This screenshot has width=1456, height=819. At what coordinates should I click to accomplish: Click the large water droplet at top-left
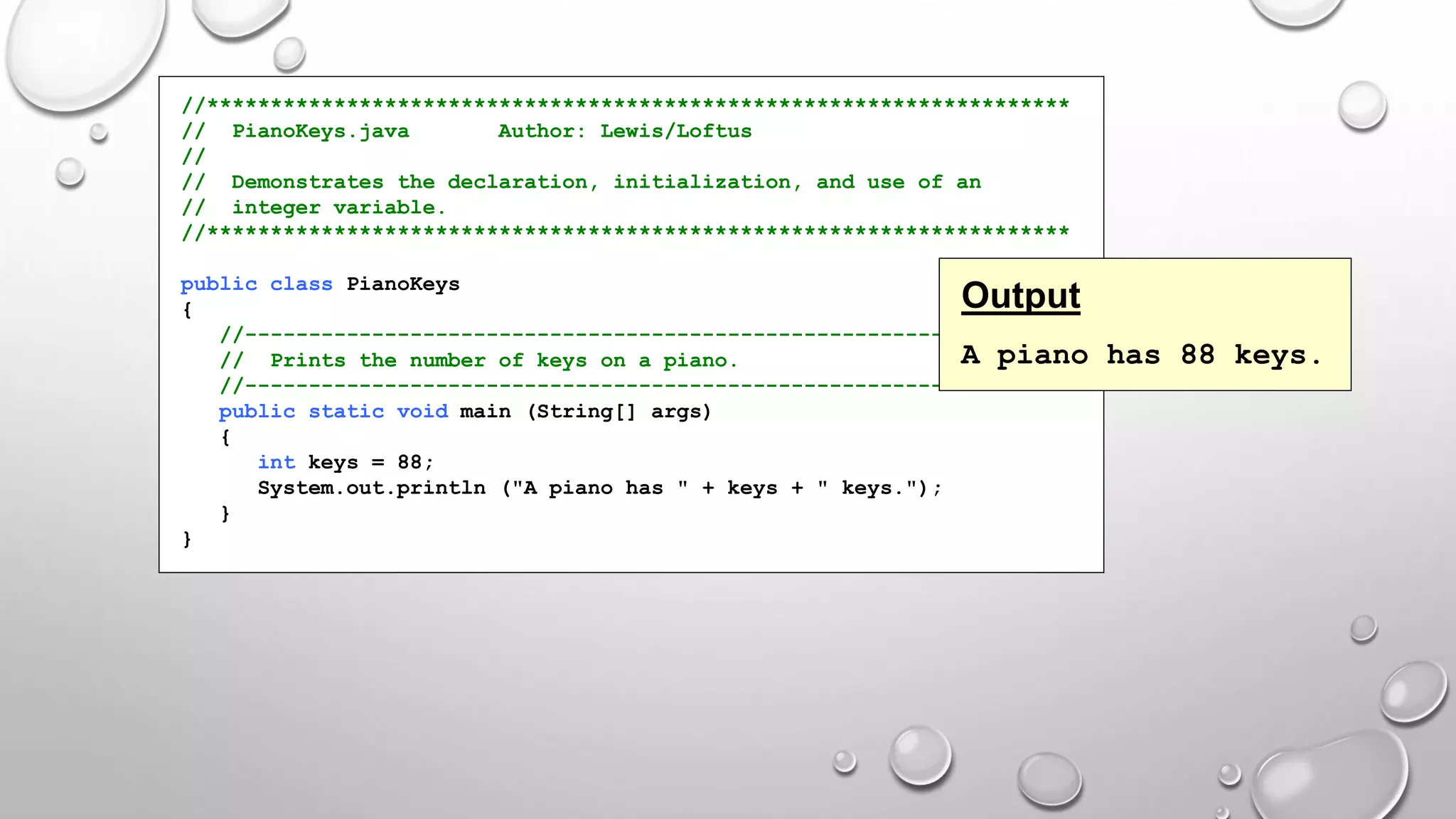click(82, 50)
